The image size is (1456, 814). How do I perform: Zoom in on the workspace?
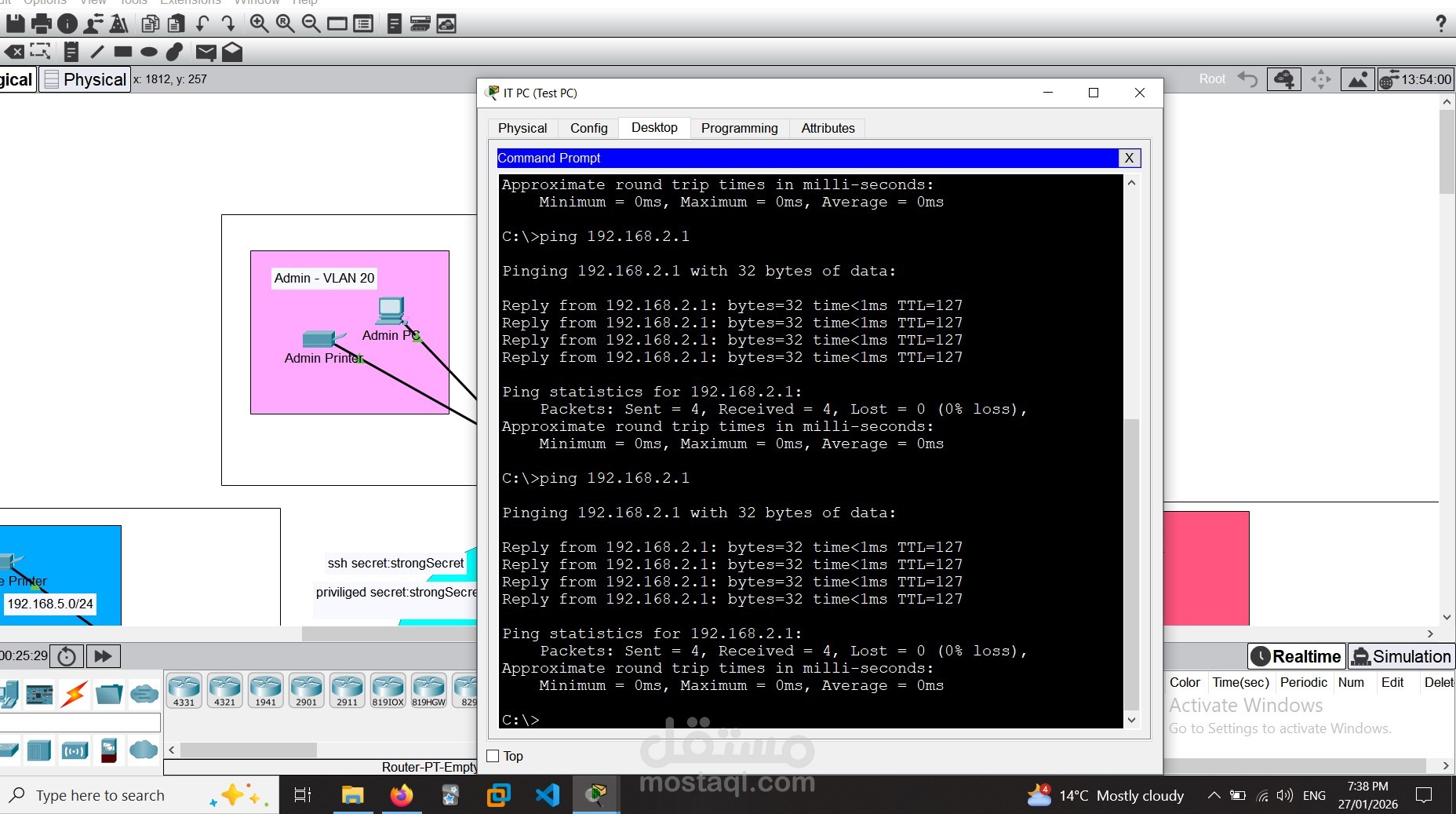coord(259,24)
